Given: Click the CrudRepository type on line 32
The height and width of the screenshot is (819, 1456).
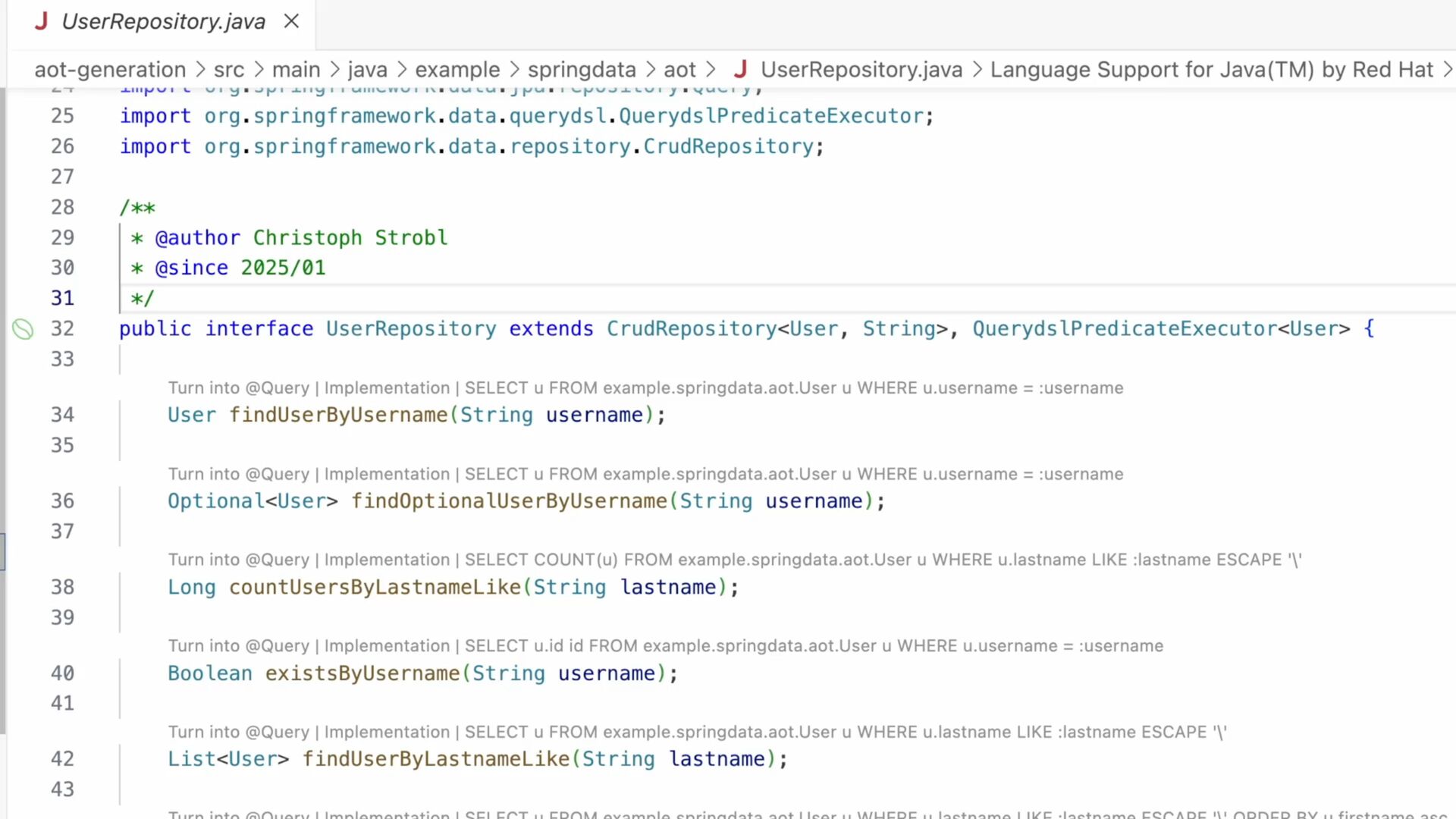Looking at the screenshot, I should coord(691,329).
